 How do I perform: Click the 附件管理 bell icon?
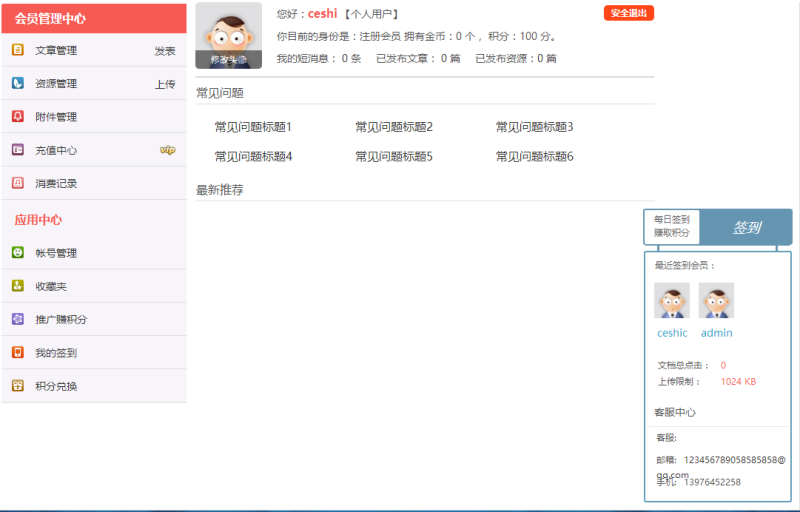pos(18,116)
